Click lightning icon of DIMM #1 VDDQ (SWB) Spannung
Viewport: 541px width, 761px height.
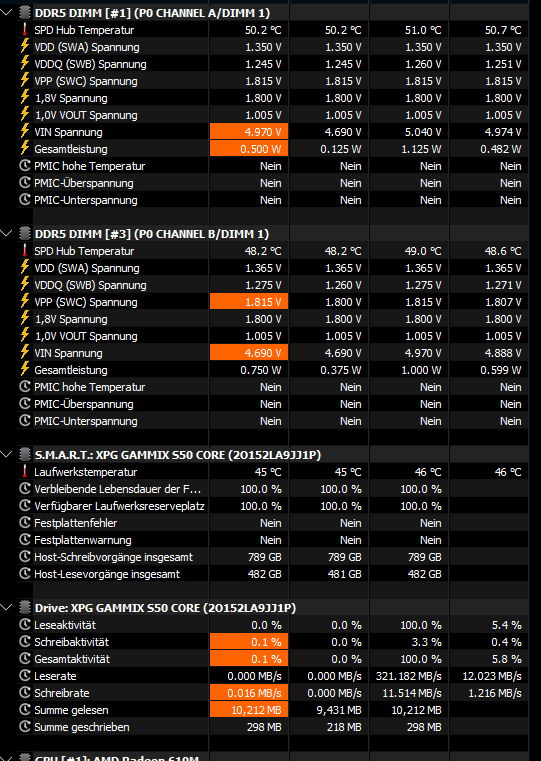[x=24, y=64]
